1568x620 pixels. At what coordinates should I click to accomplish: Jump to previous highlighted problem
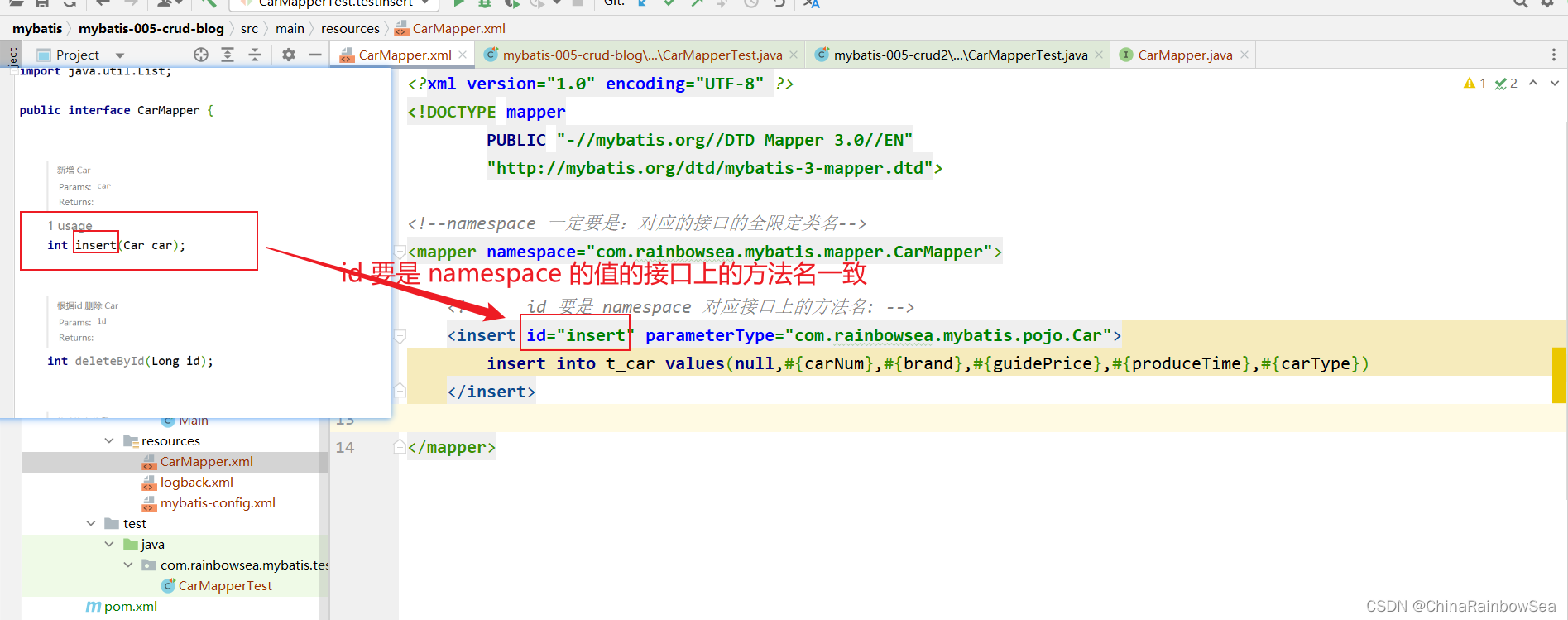point(1533,83)
